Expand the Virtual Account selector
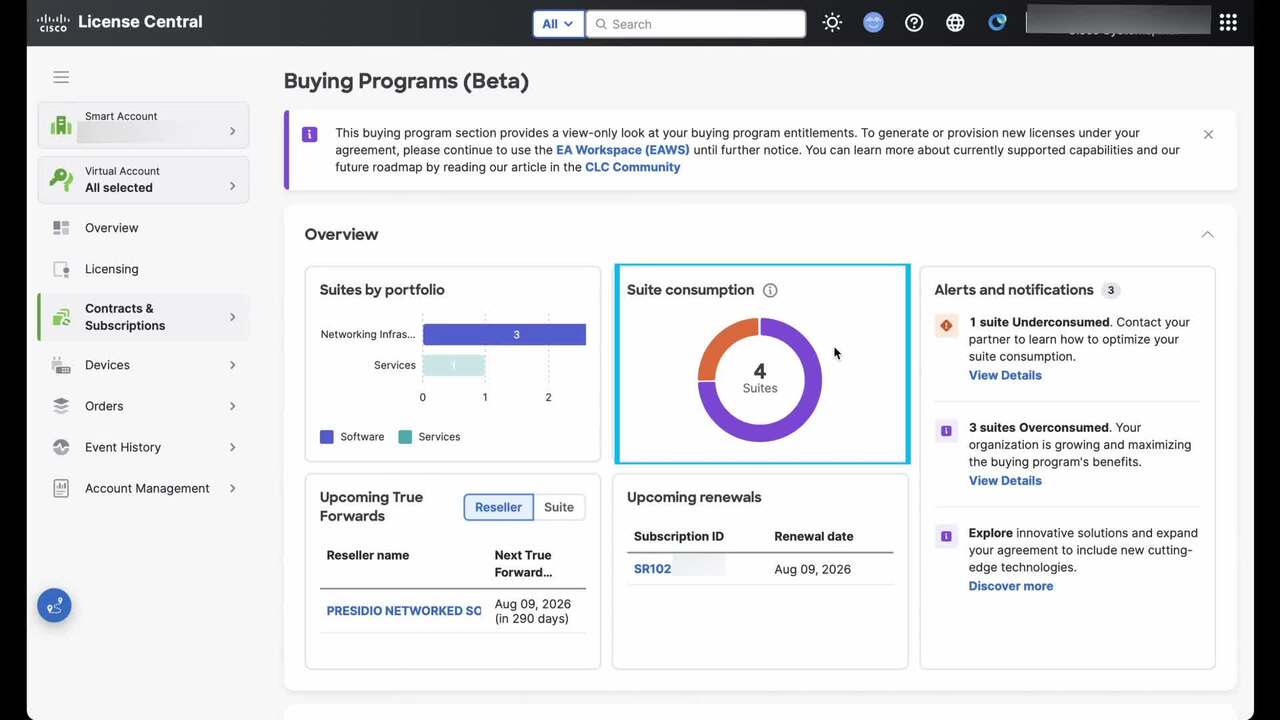1280x720 pixels. (143, 180)
